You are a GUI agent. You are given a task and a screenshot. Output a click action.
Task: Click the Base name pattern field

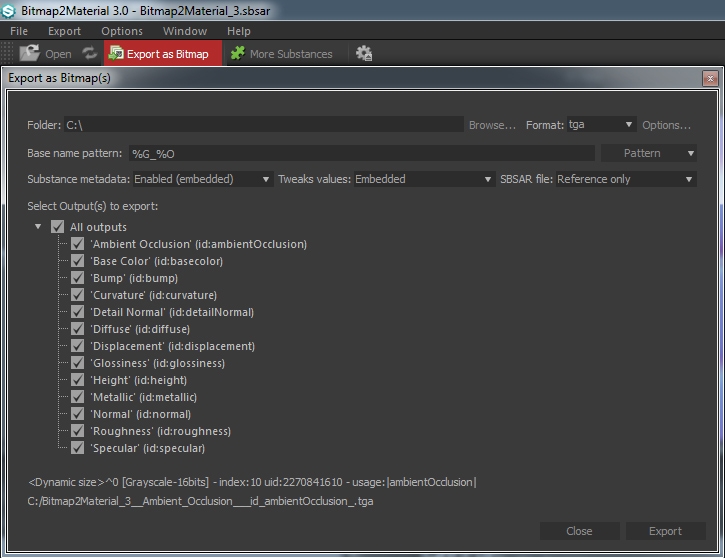[x=362, y=153]
